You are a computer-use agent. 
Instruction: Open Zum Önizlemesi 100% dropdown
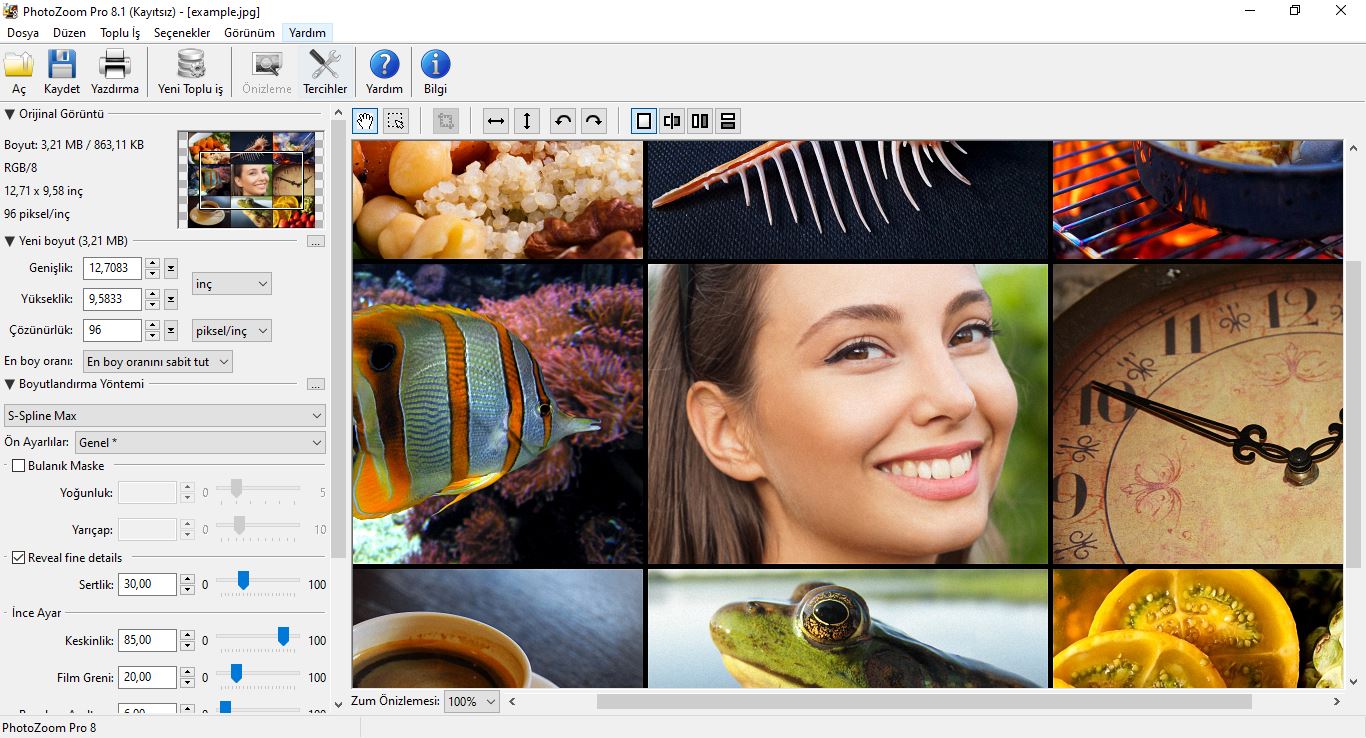click(x=472, y=701)
